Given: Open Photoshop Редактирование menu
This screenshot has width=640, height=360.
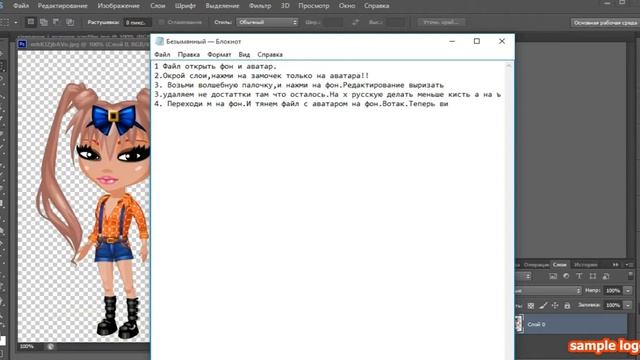Looking at the screenshot, I should [x=62, y=6].
